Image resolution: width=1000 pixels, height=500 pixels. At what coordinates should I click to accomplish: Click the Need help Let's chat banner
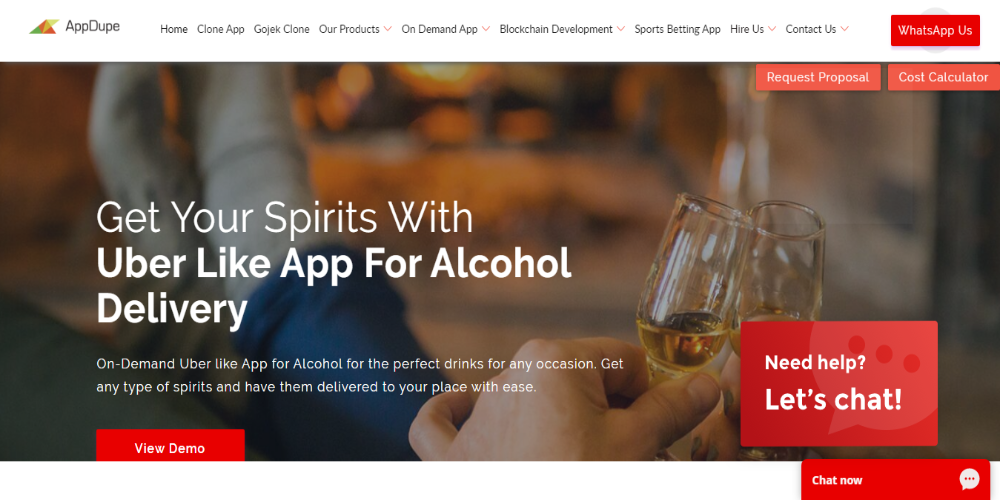[x=839, y=383]
